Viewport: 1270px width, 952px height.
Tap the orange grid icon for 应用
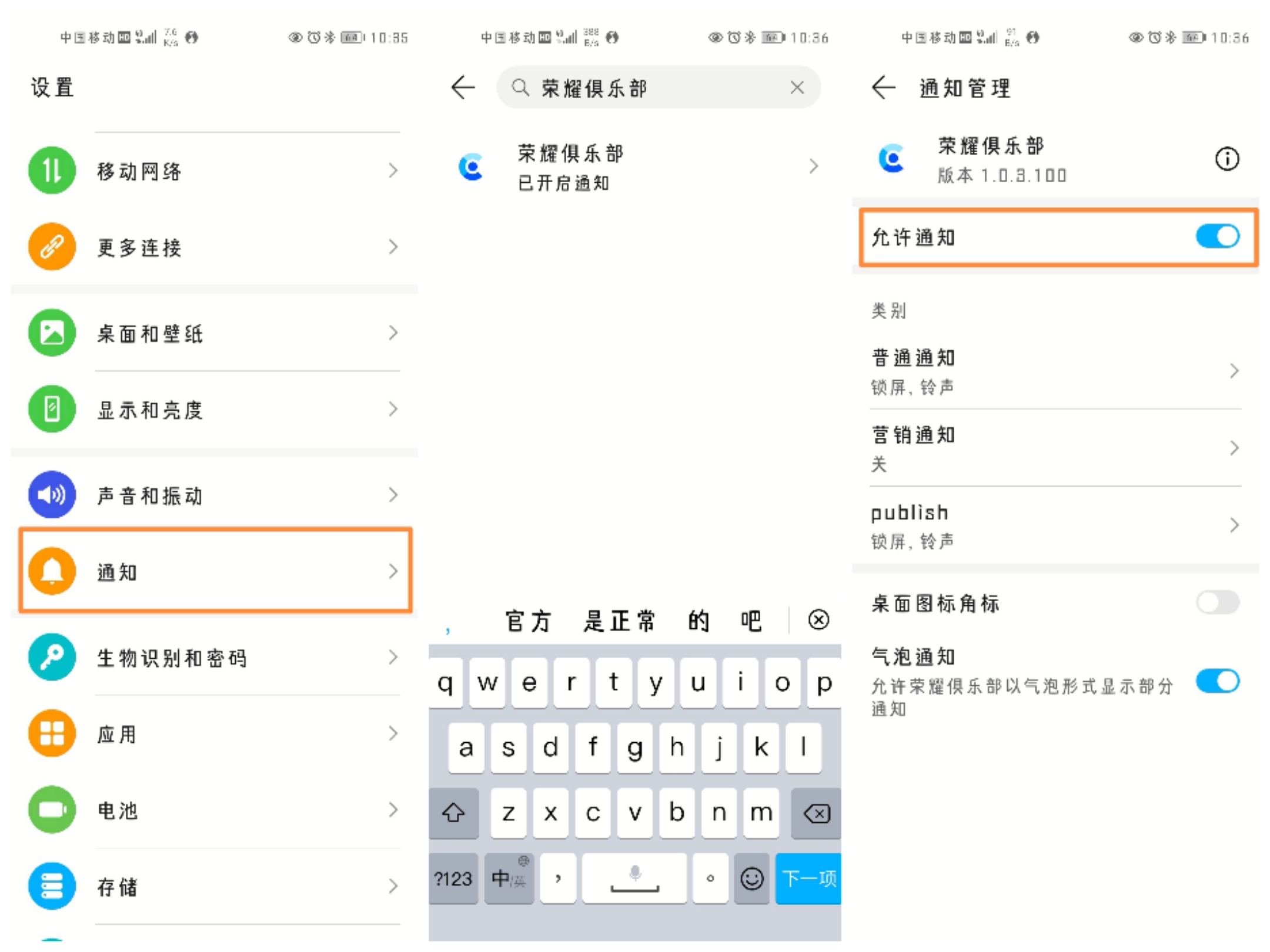[52, 733]
